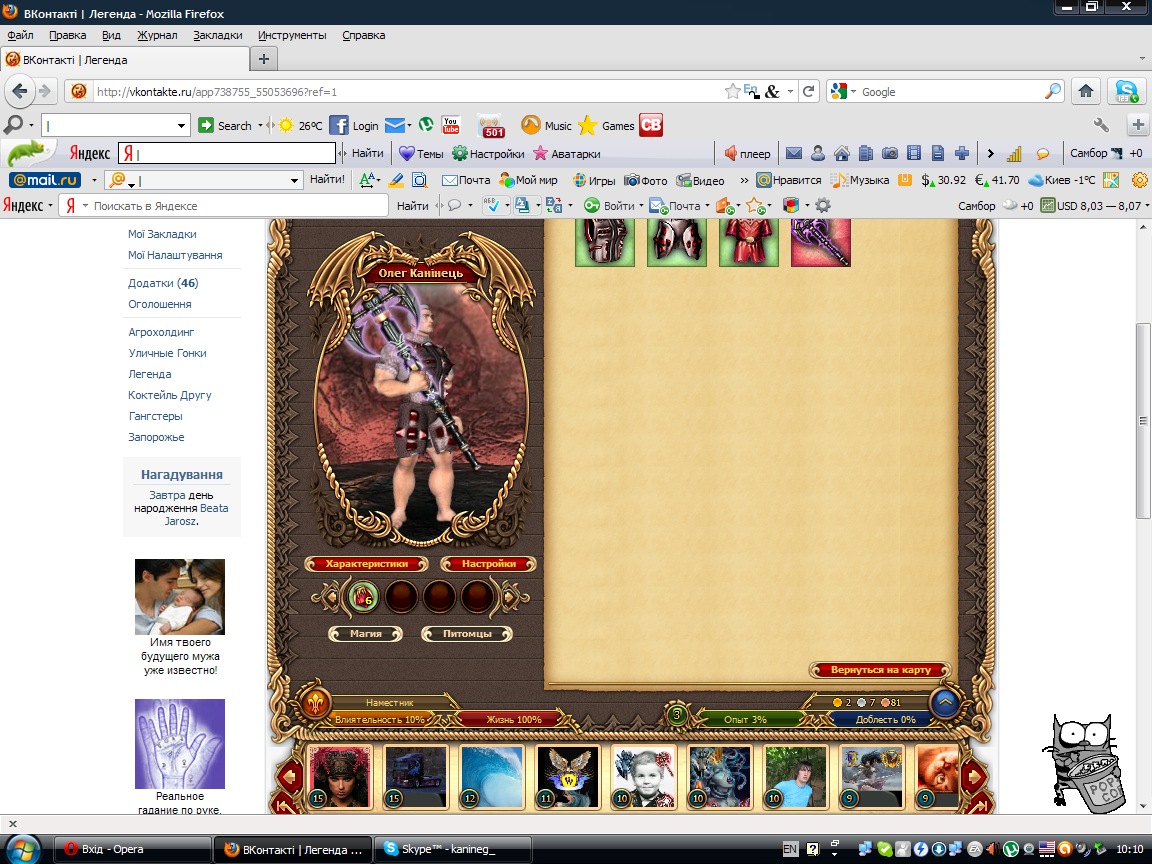This screenshot has height=864, width=1152.
Task: Bookmark the page with the star icon
Action: [x=732, y=91]
